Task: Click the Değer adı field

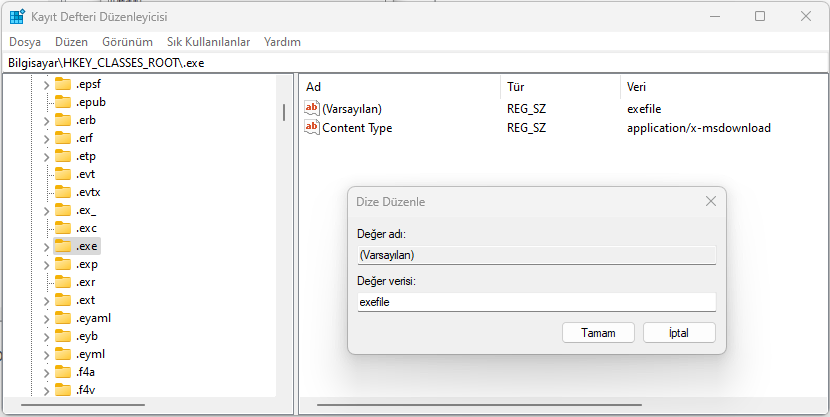Action: [x=537, y=255]
